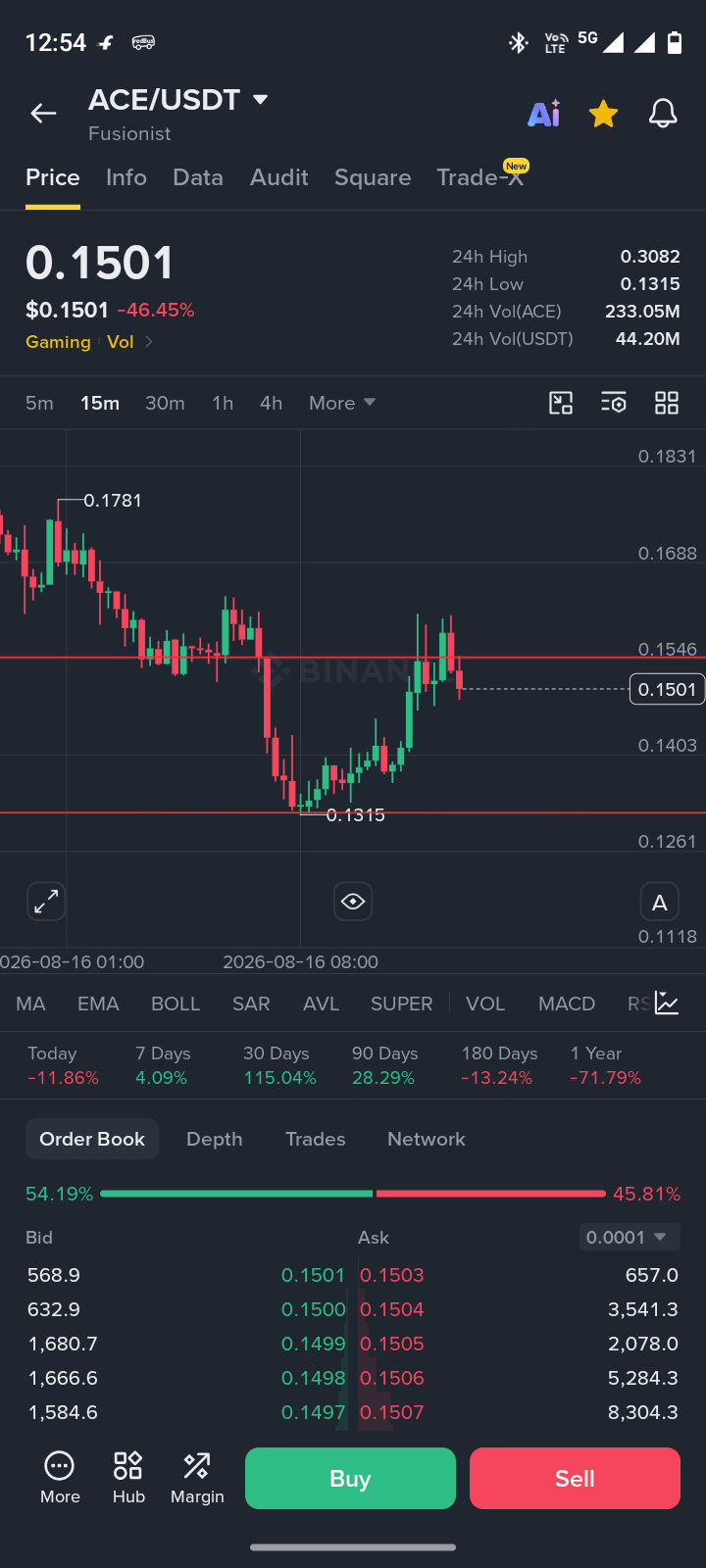Expand the tags chevron next to Vol
706x1568 pixels.
click(149, 342)
